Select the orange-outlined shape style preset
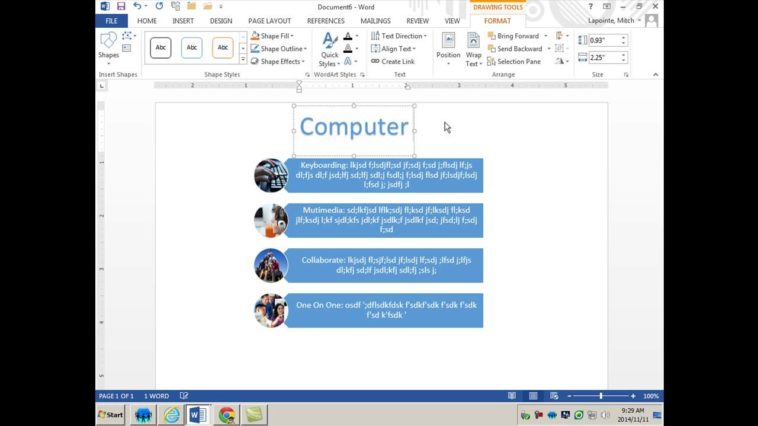 [223, 47]
